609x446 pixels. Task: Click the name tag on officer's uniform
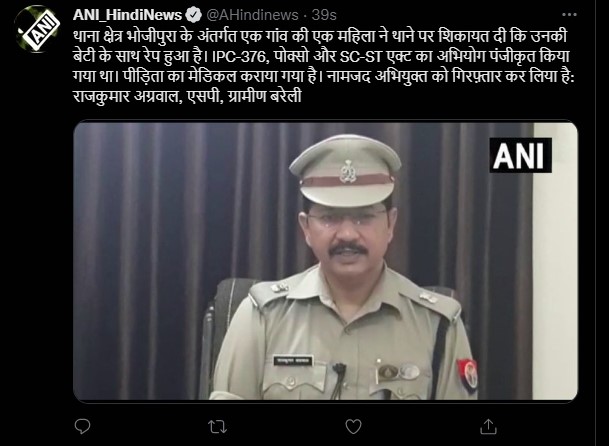coord(293,360)
